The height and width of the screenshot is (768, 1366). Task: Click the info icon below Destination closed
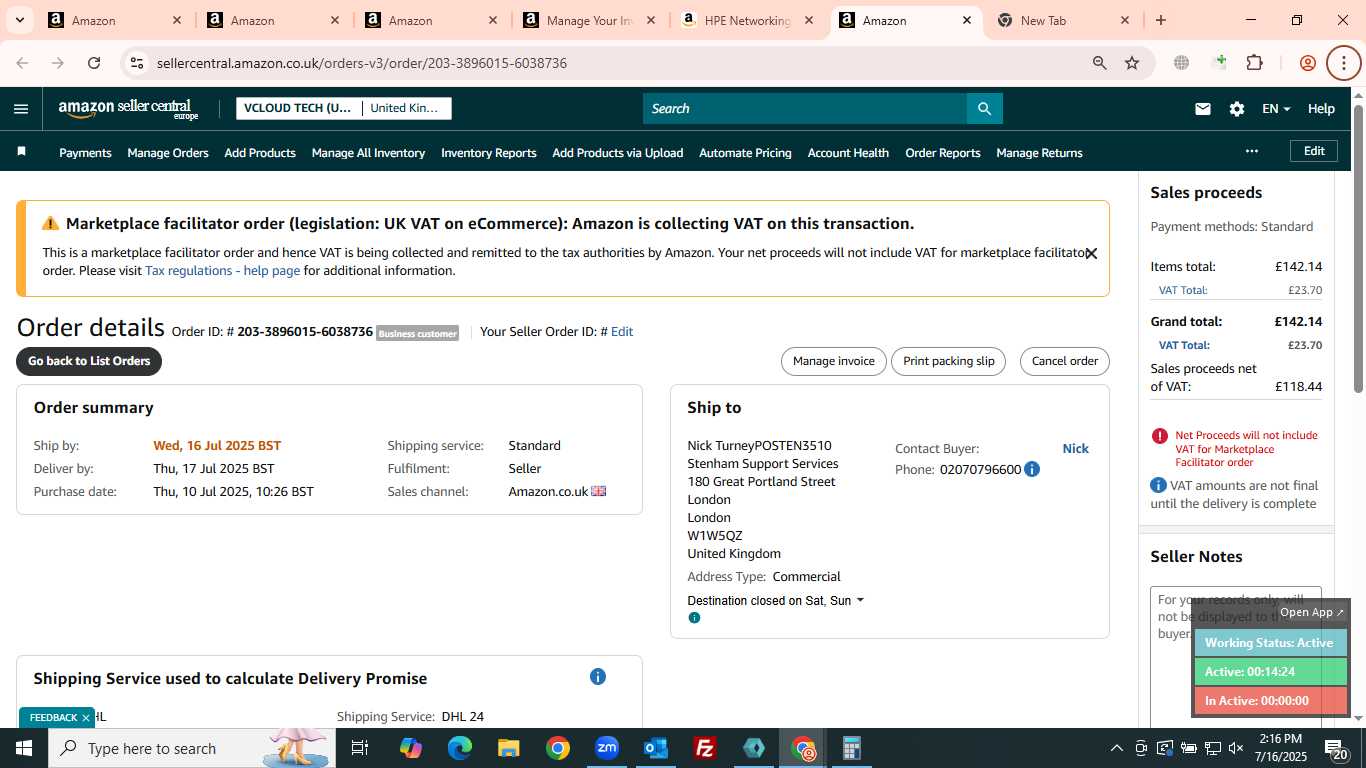[694, 618]
